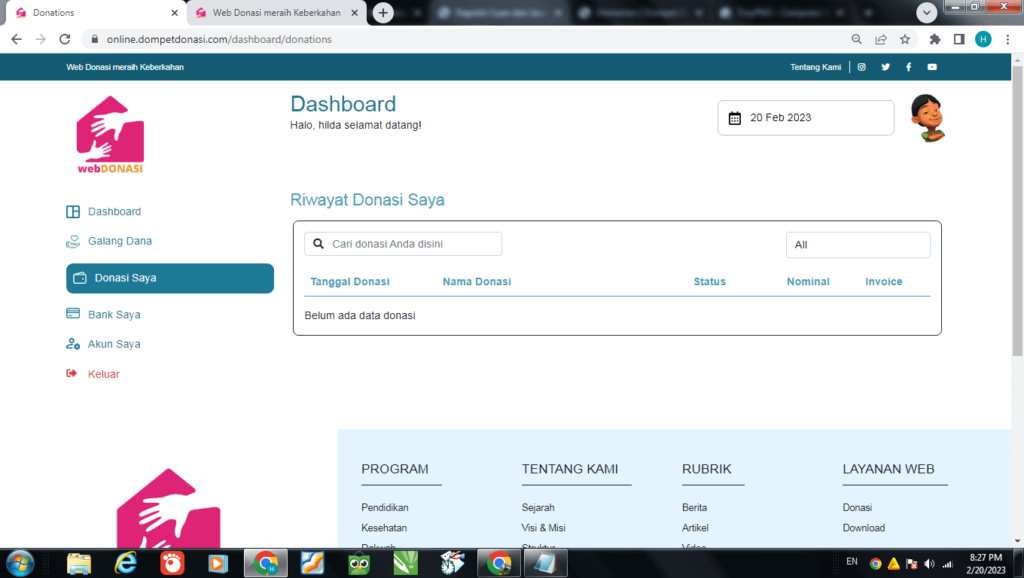Click Keluar to log out
Screen dimensions: 1024x578
pos(103,374)
